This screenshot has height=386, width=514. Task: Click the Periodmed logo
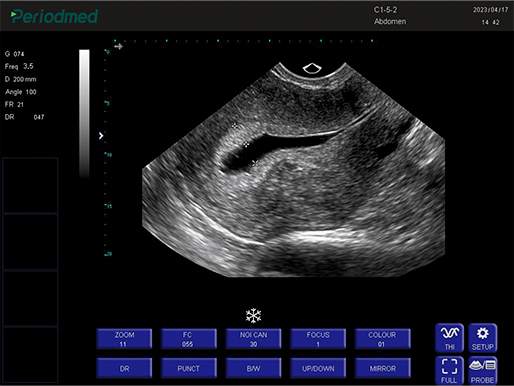tap(54, 16)
